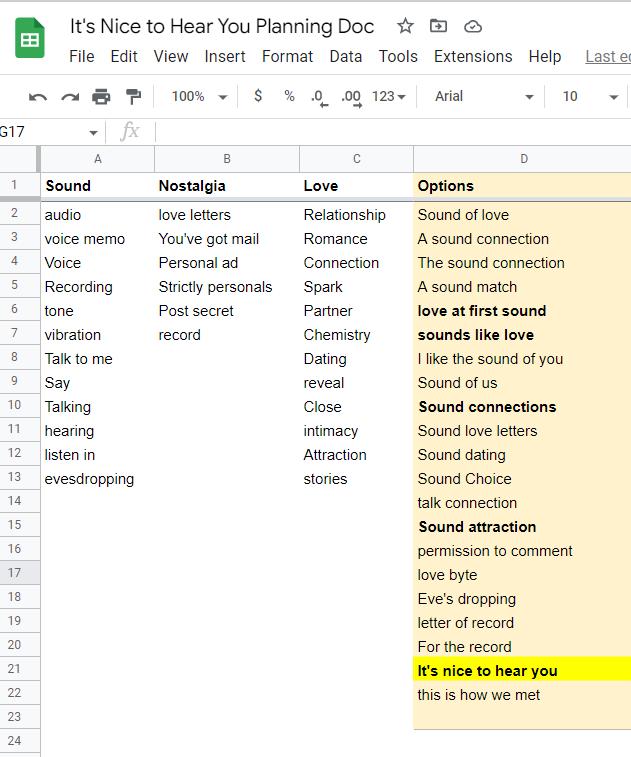Viewport: 631px width, 757px height.
Task: Click the document title text
Action: pyautogui.click(x=222, y=26)
